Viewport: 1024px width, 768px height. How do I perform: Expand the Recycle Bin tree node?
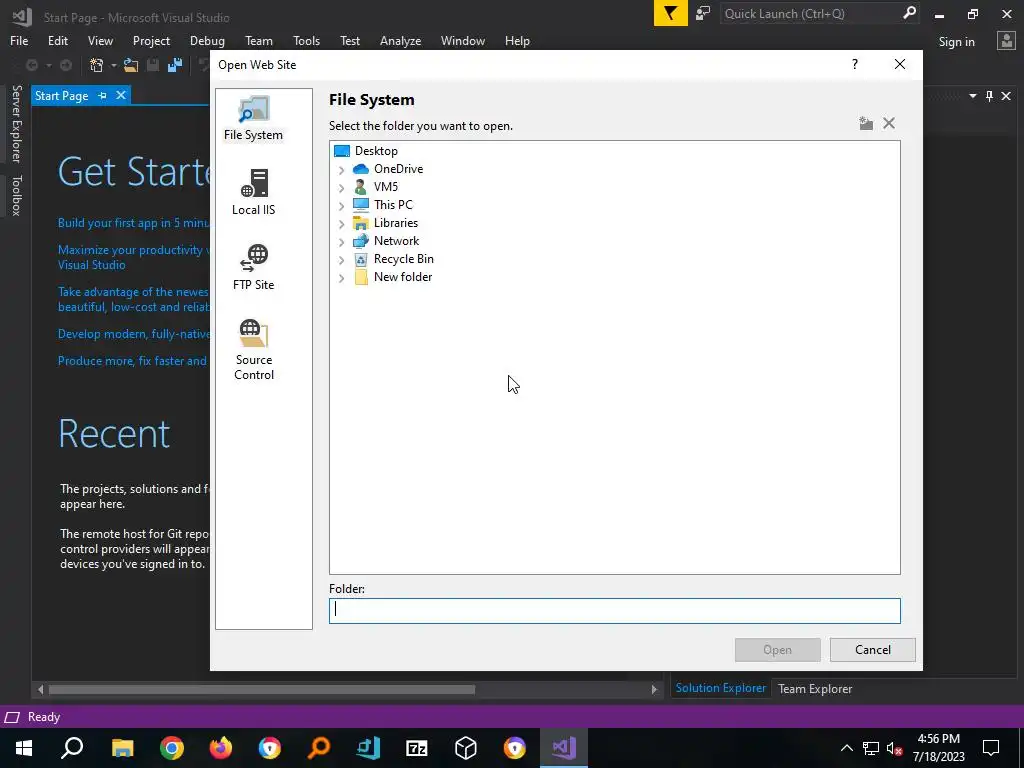tap(341, 260)
